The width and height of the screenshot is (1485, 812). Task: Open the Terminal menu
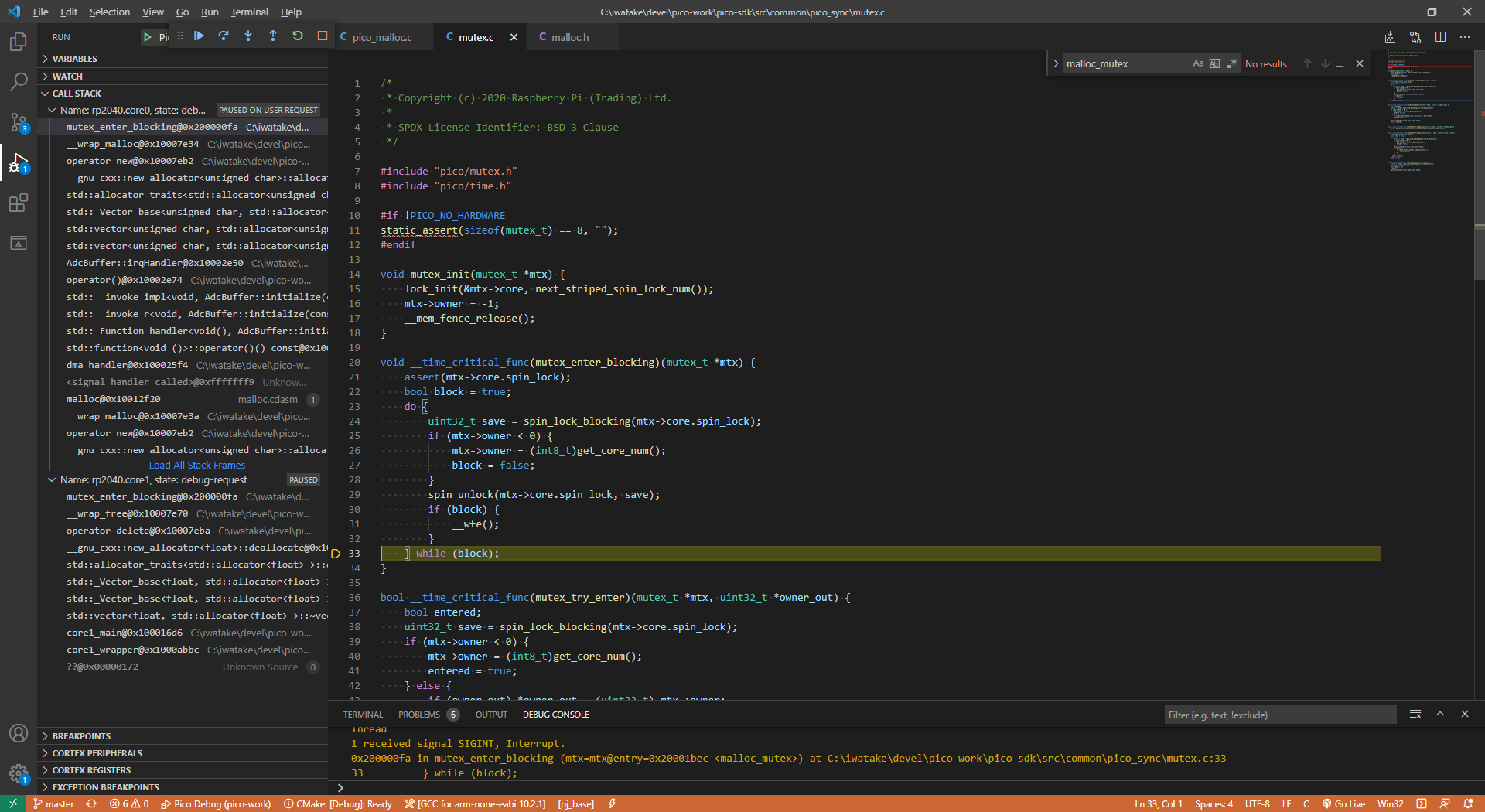249,12
